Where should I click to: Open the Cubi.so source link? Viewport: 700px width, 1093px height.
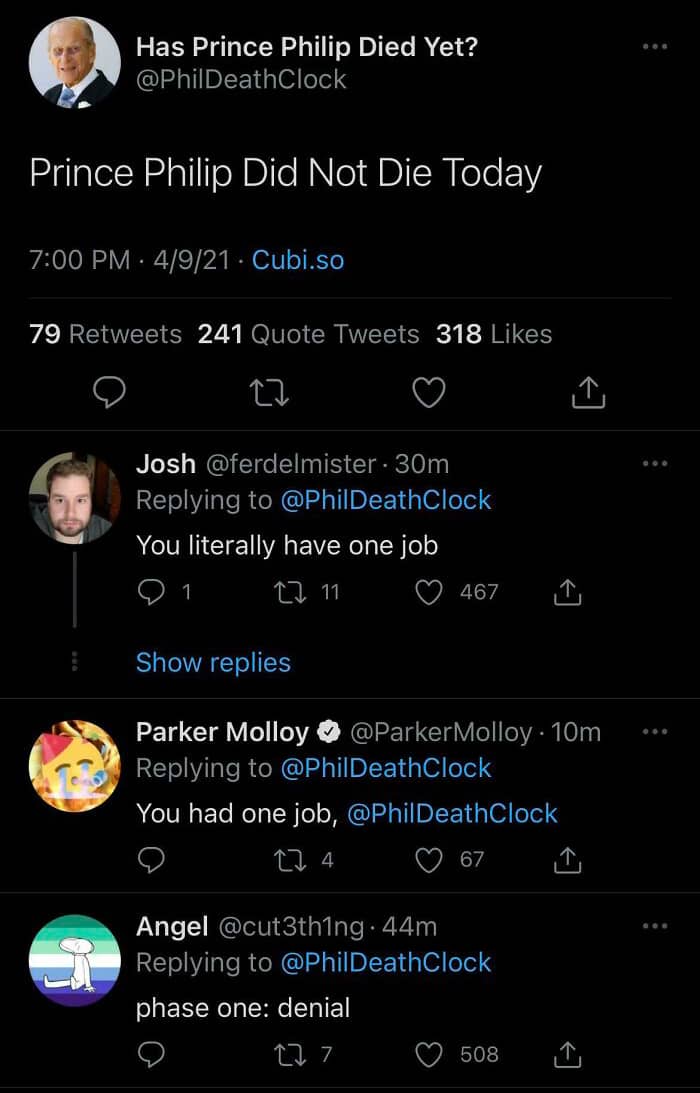click(x=298, y=260)
